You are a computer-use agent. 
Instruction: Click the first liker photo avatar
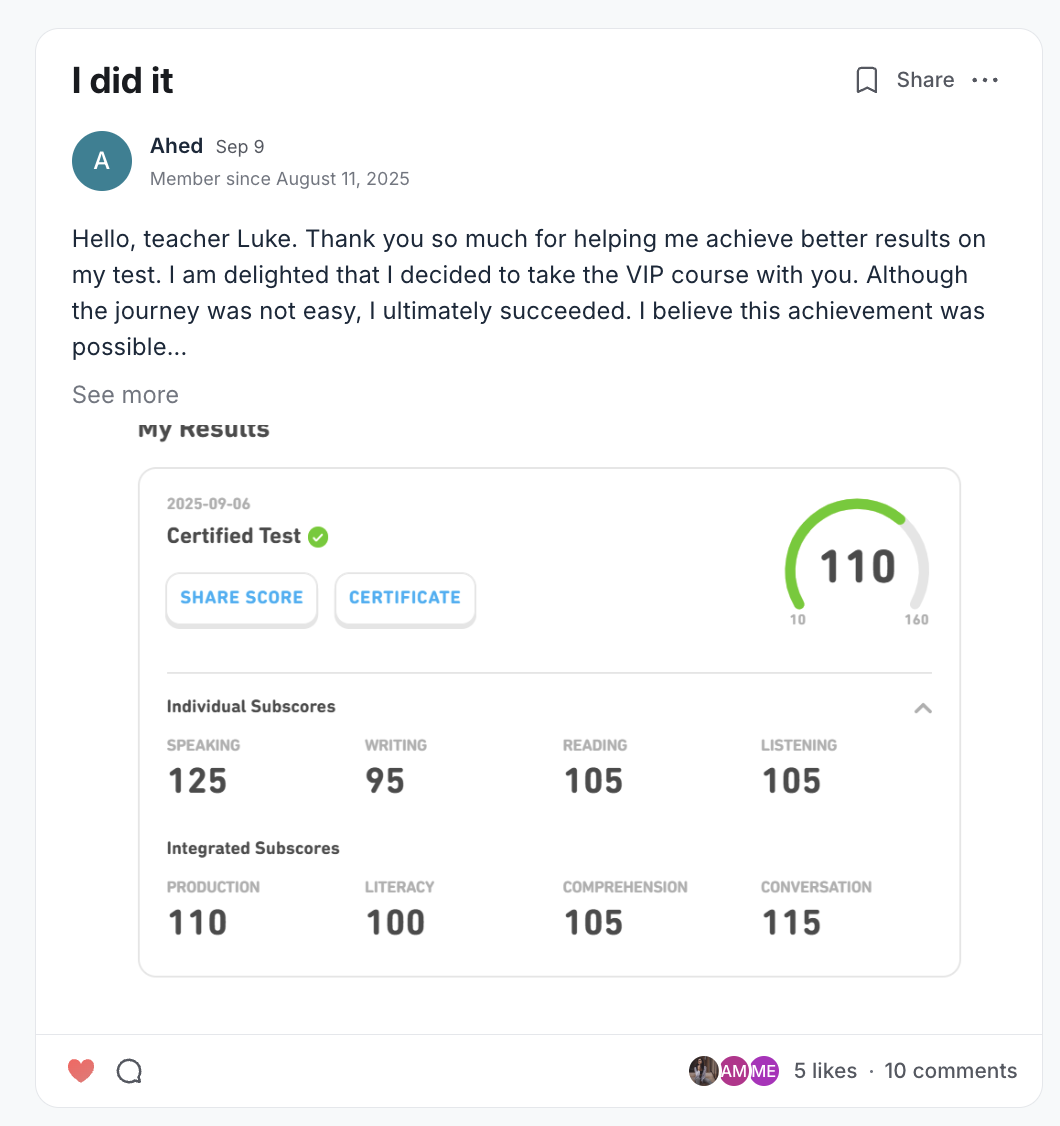(x=704, y=1071)
